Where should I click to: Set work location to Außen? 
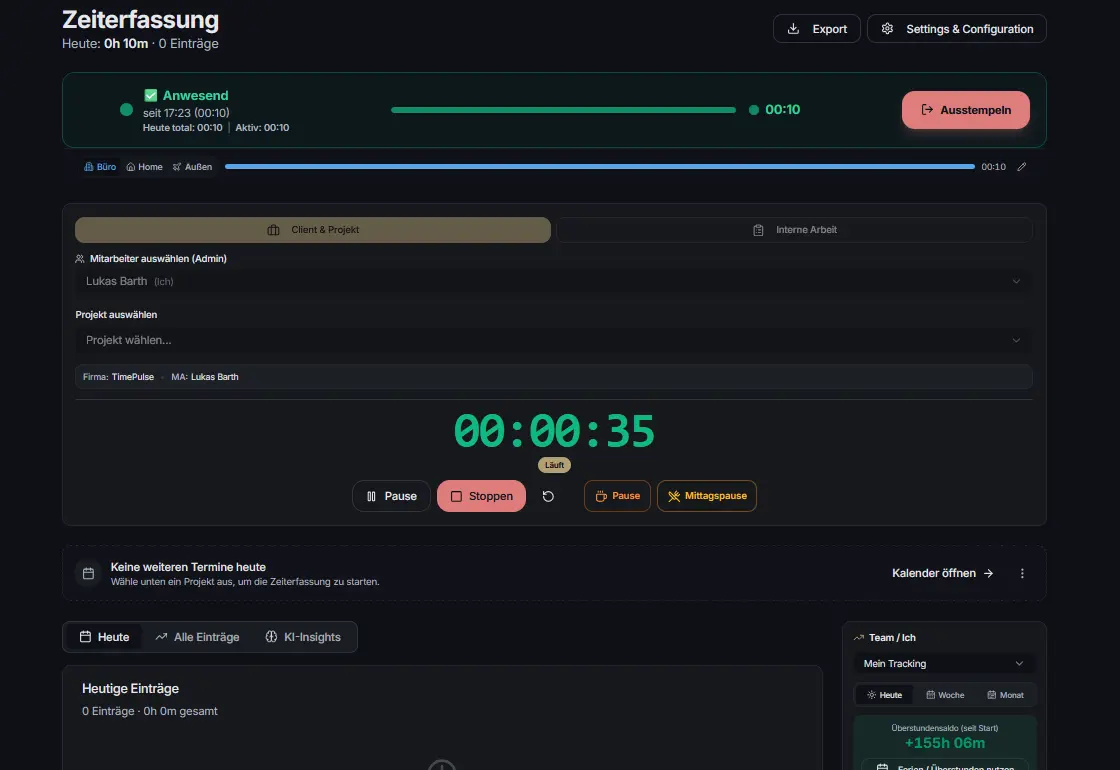[x=193, y=166]
